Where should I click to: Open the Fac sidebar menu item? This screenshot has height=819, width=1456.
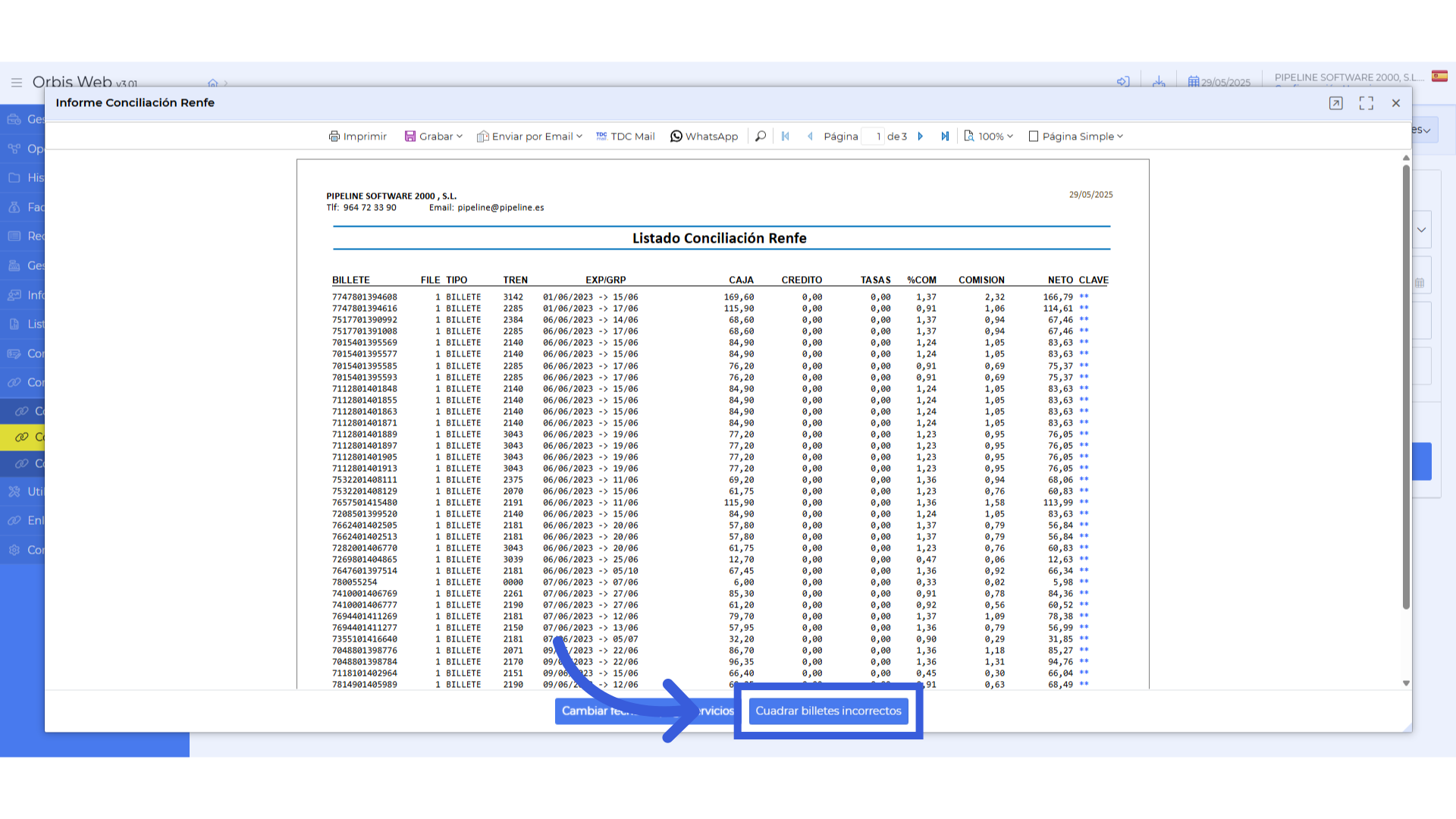point(23,207)
